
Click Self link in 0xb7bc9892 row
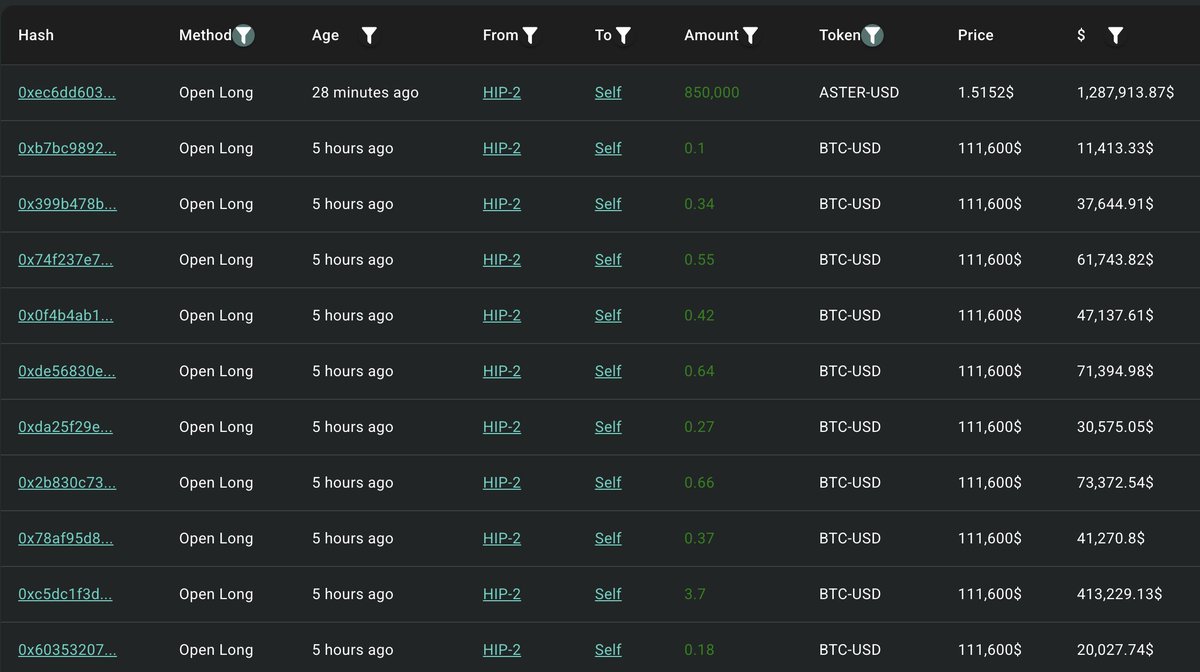pyautogui.click(x=608, y=149)
